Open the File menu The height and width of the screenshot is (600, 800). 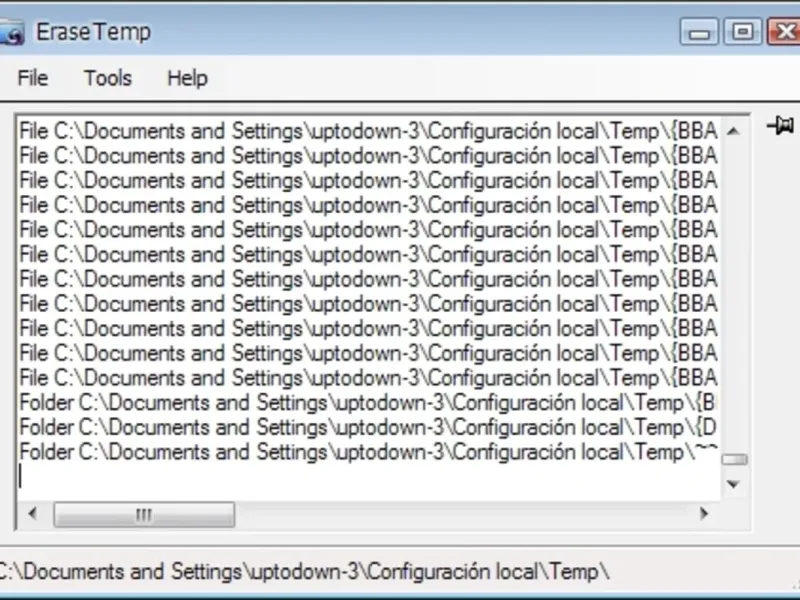pyautogui.click(x=33, y=78)
